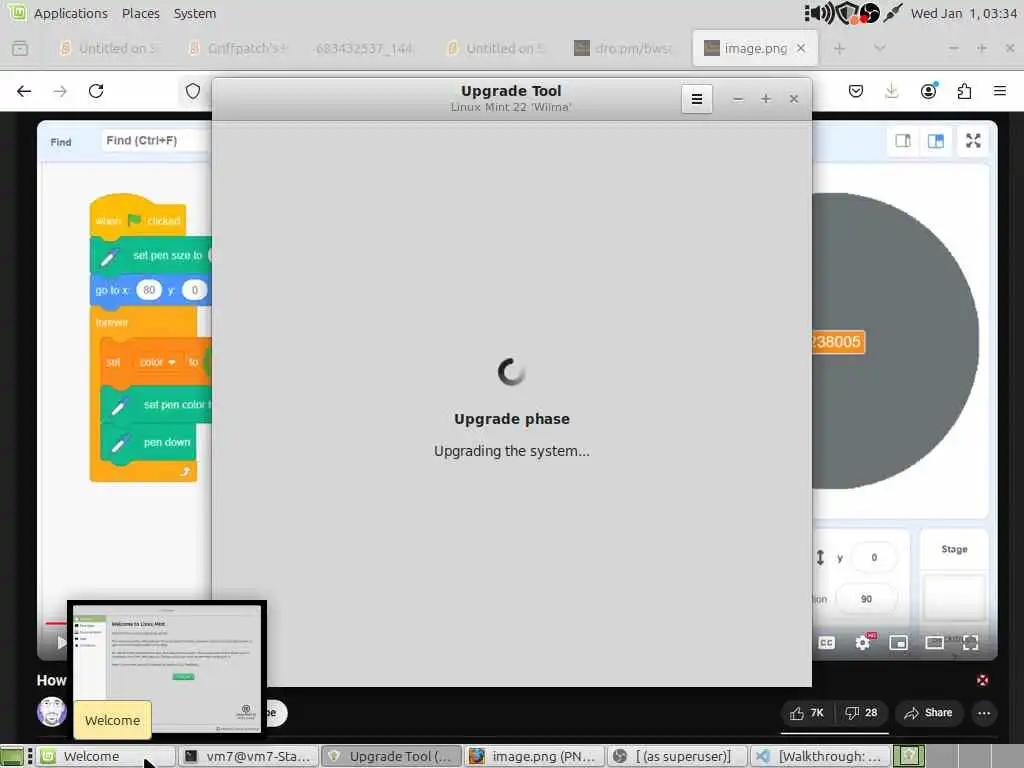Open the Firefox application menu

pos(1000,91)
